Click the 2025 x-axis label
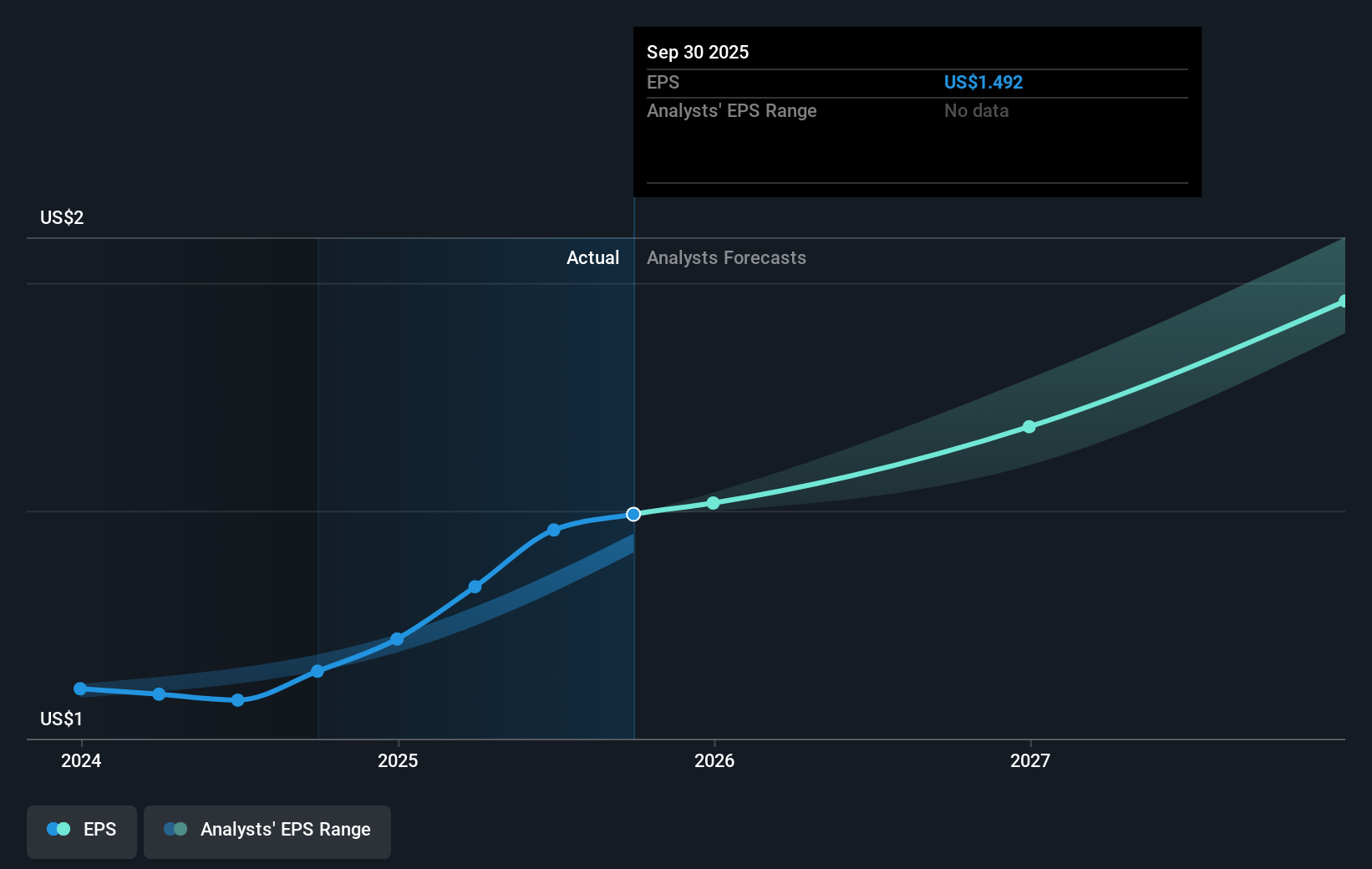 [398, 760]
